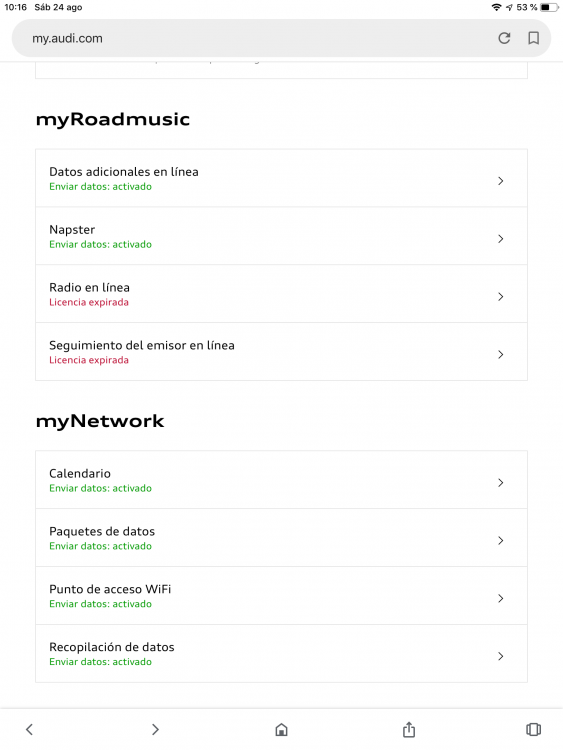The width and height of the screenshot is (563, 750).
Task: Open the Calendario settings row
Action: [x=281, y=480]
